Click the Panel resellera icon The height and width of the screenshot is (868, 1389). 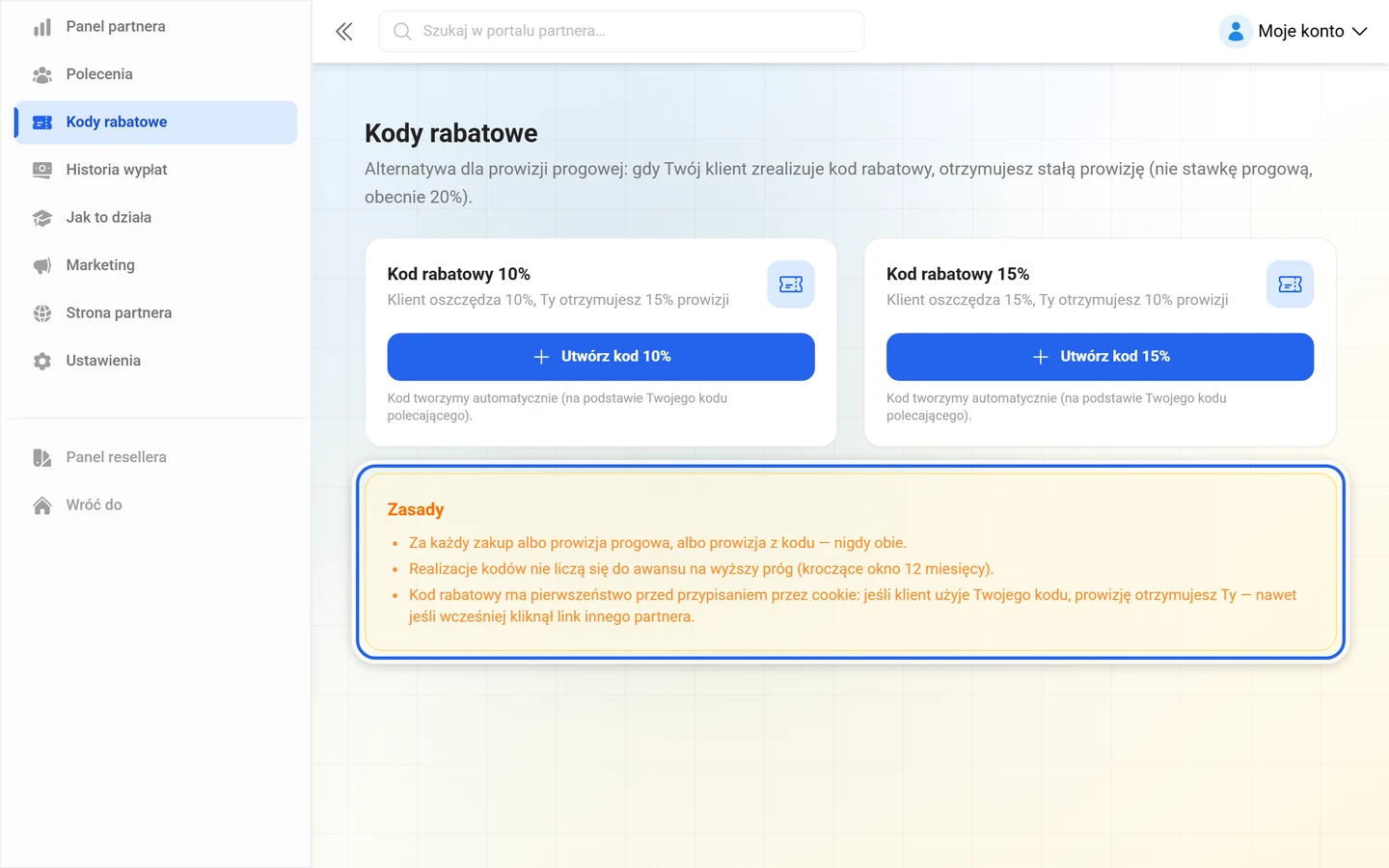(42, 457)
